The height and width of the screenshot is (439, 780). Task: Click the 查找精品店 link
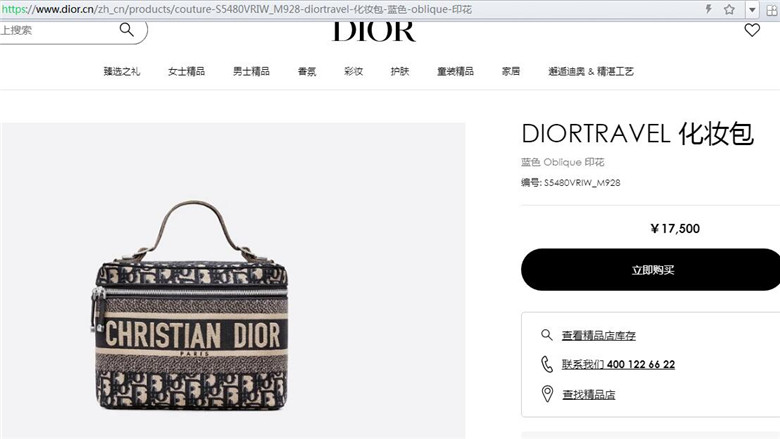(589, 395)
